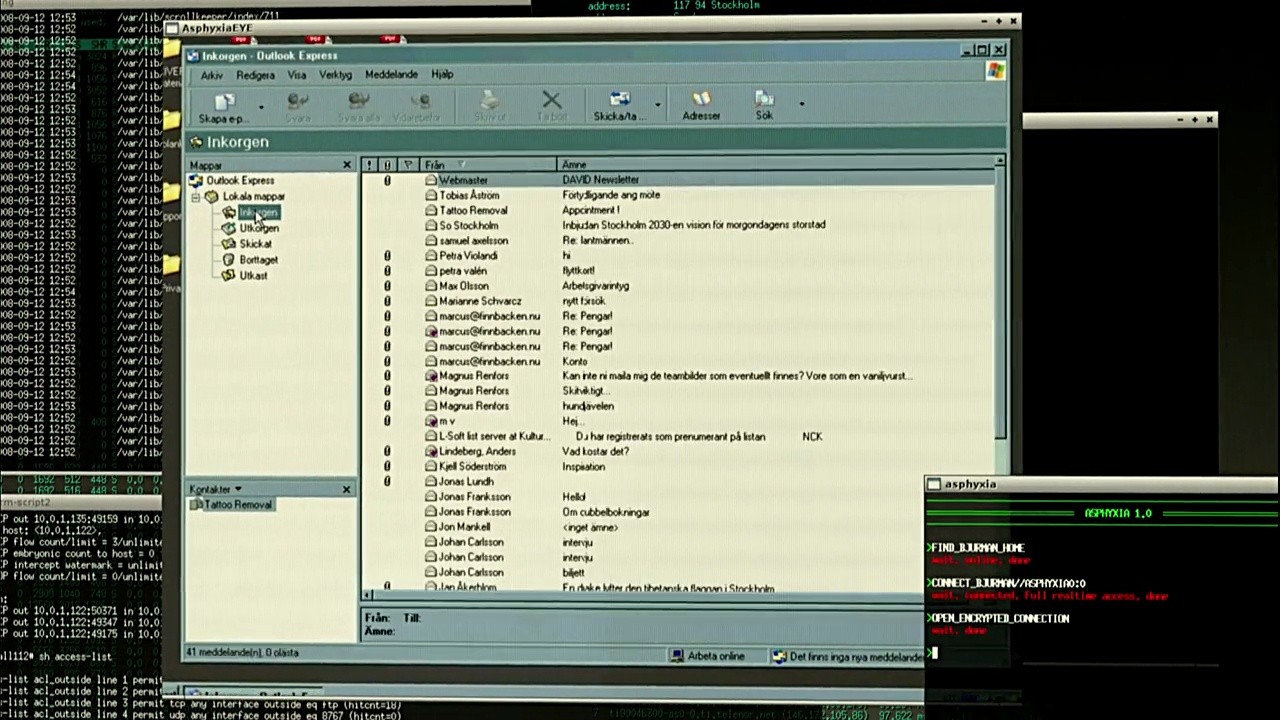Screen dimensions: 1280x720
Task: Open the Visa menu
Action: [297, 75]
